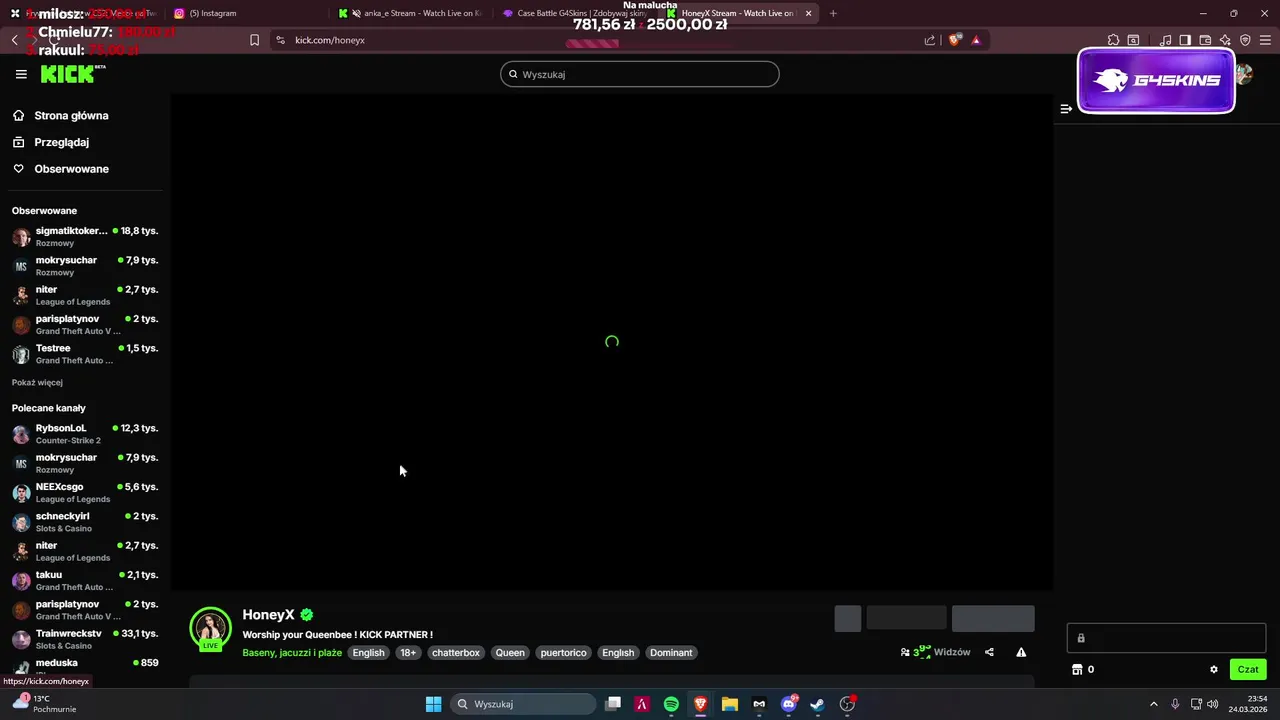1280x720 pixels.
Task: Click the locked chat message field
Action: click(1166, 638)
